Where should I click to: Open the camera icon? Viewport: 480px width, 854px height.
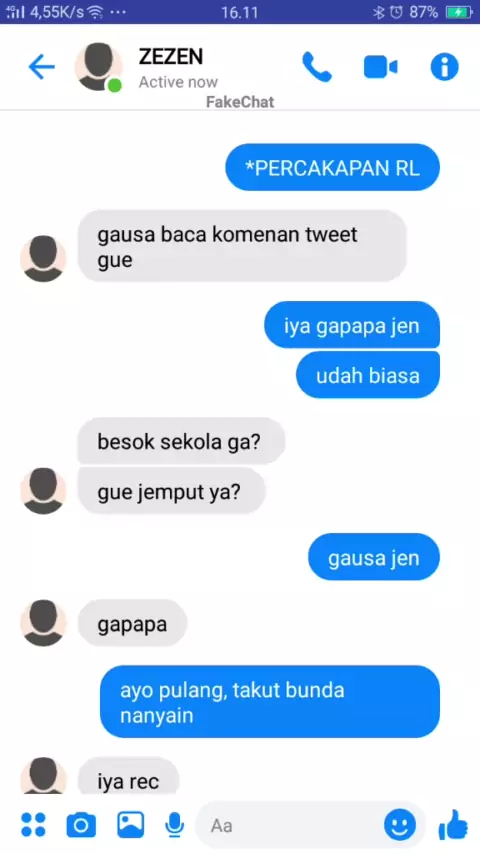click(81, 825)
